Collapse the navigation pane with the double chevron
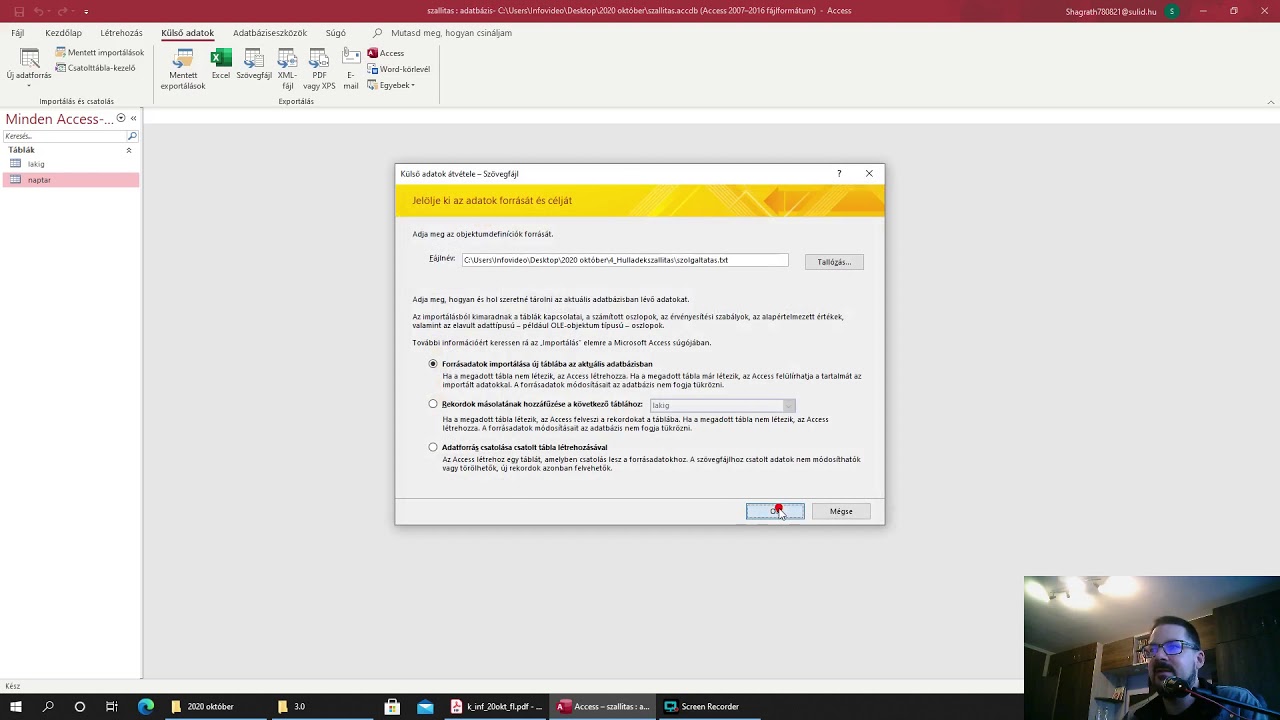This screenshot has width=1280, height=720. click(134, 118)
